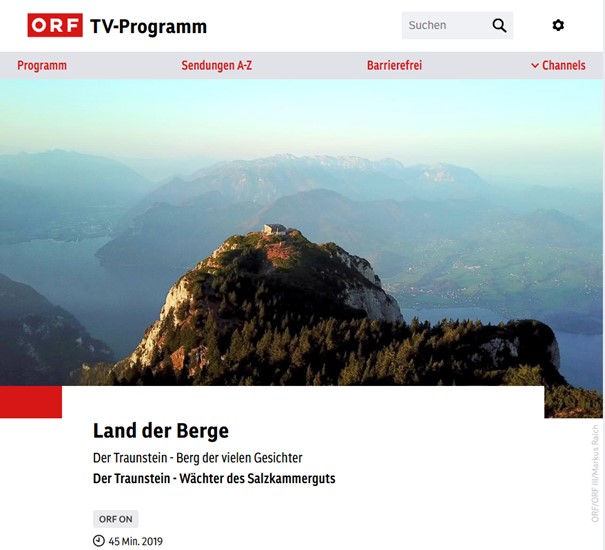Screen dimensions: 605x550
Task: Click the clock icon beside 45 Min.
Action: tap(99, 541)
